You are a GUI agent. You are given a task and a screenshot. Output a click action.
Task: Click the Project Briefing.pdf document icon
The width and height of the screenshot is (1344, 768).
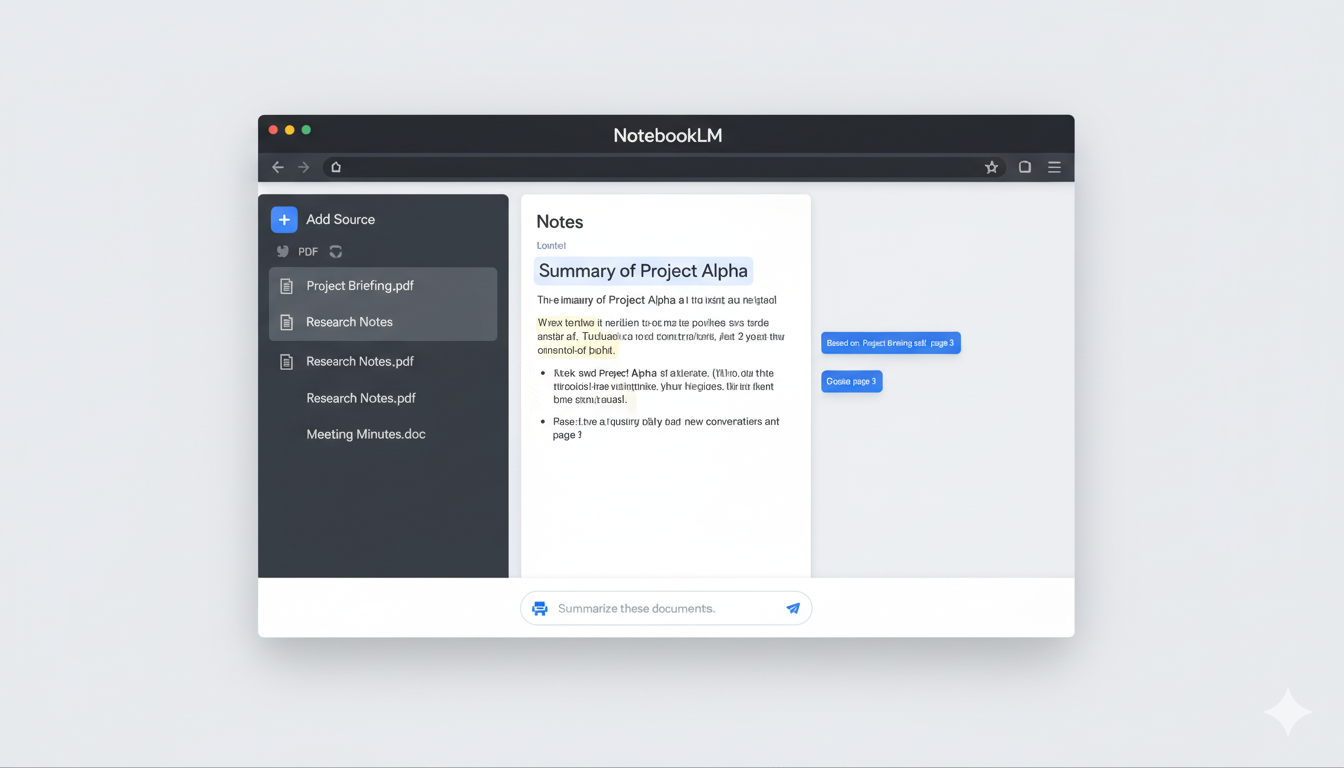[x=287, y=285]
